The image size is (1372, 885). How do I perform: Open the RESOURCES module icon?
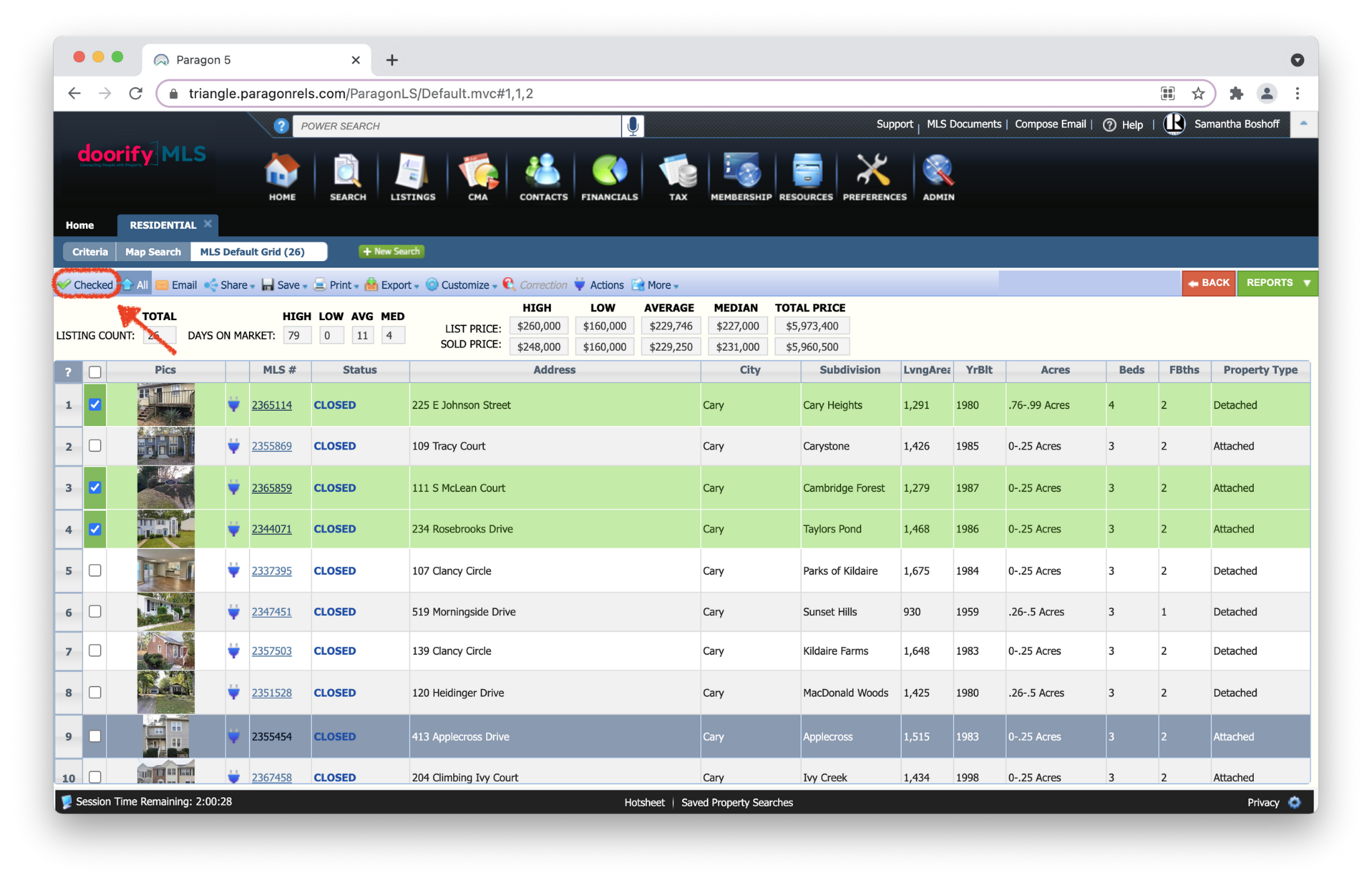tap(806, 176)
